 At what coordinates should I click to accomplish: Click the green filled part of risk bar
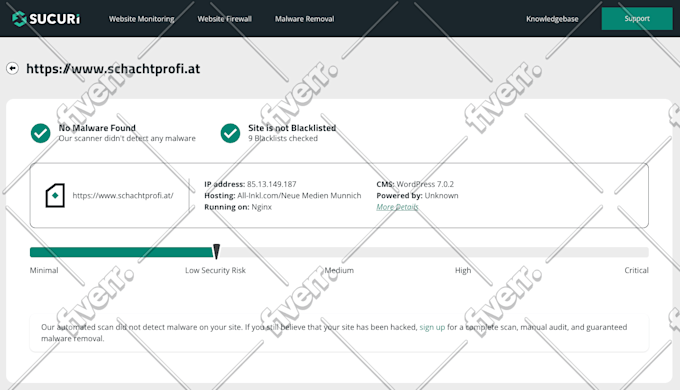tap(121, 252)
